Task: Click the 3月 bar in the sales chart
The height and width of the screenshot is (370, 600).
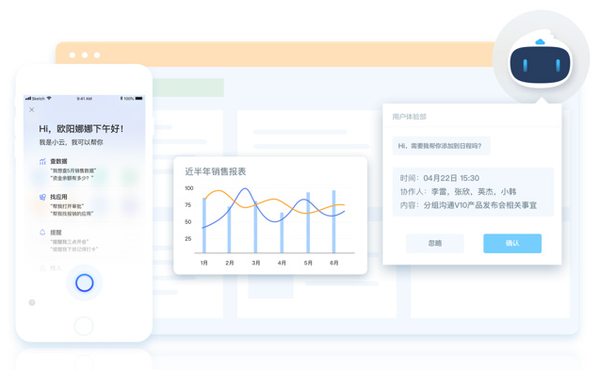Action: tap(256, 227)
